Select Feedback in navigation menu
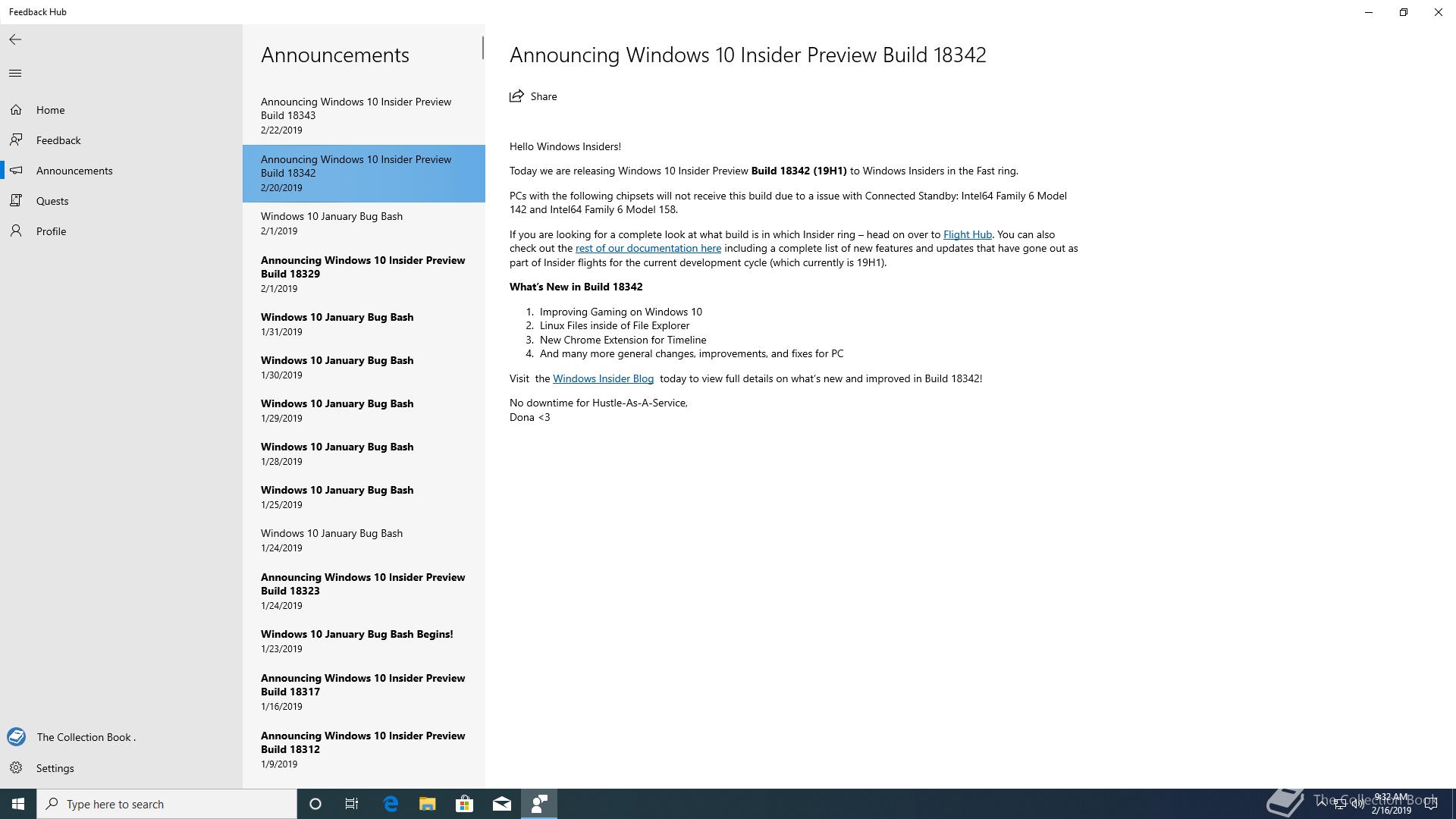The image size is (1456, 819). pyautogui.click(x=121, y=140)
